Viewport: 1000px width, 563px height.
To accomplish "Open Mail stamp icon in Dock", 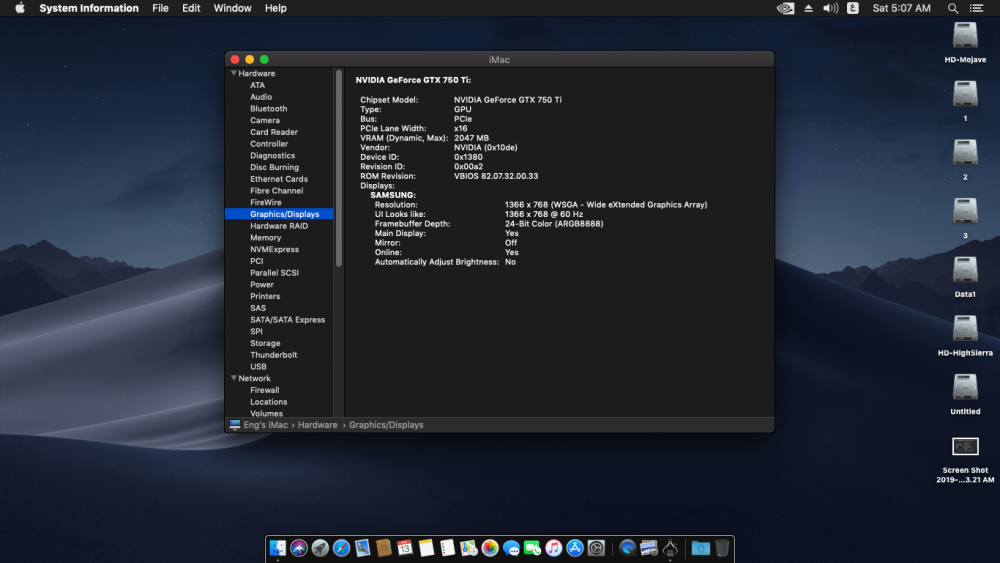I will click(x=362, y=548).
